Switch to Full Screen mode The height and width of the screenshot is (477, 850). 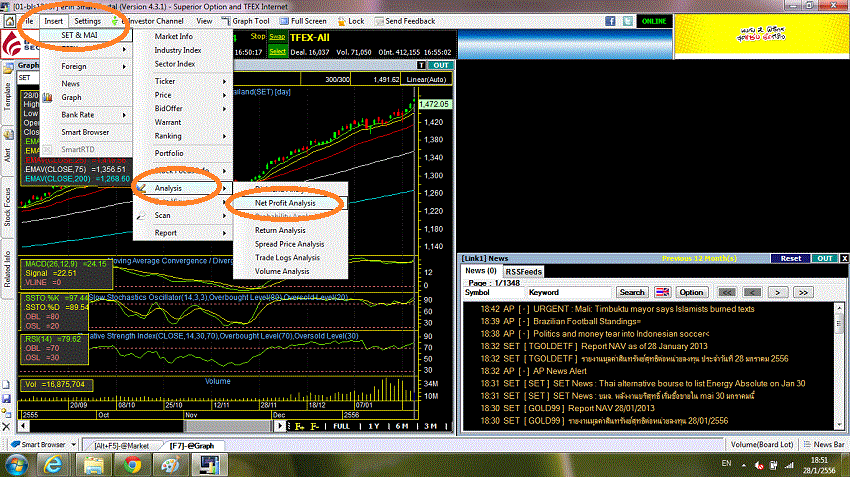tap(303, 21)
